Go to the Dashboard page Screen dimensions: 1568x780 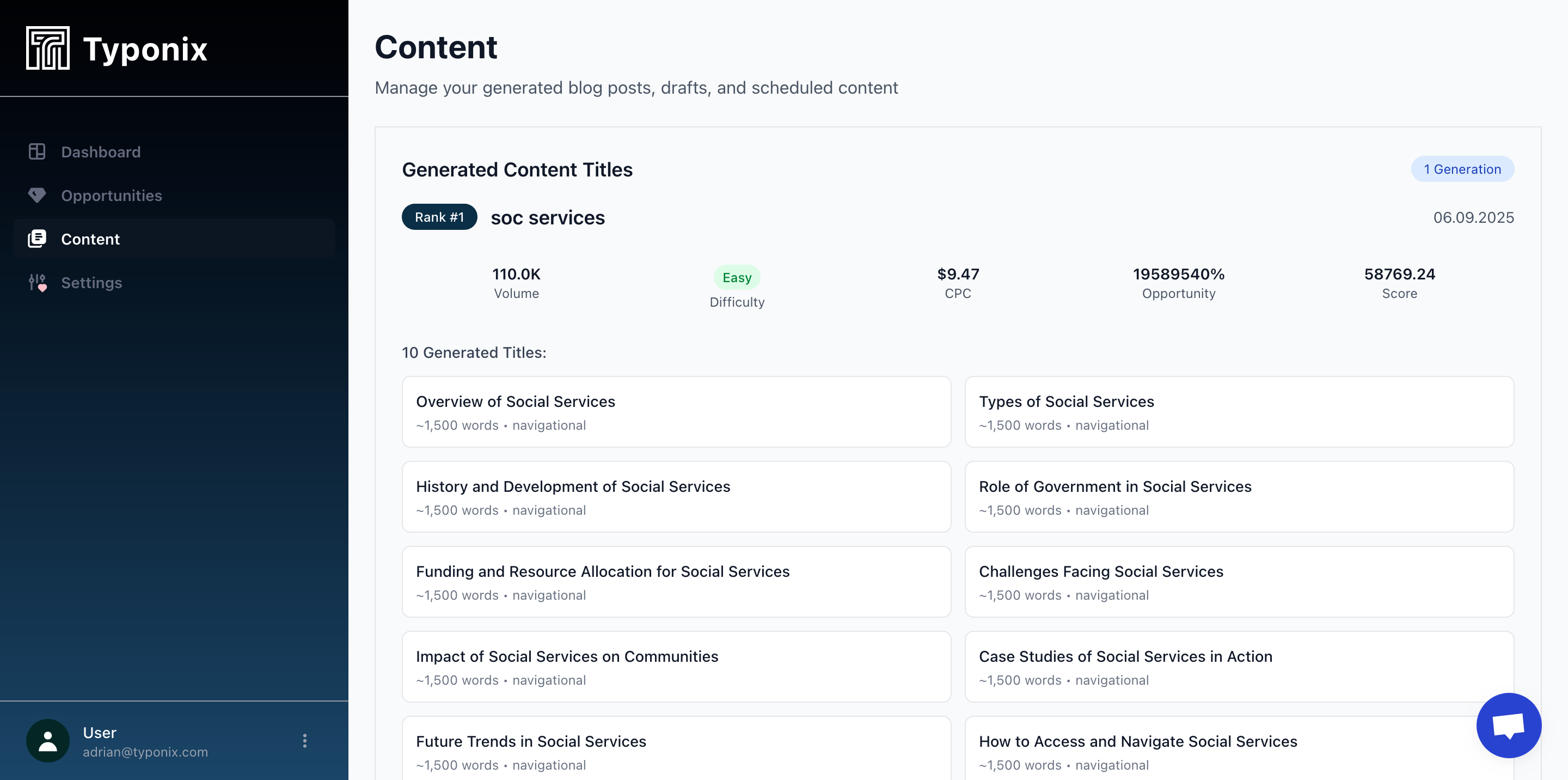coord(101,151)
